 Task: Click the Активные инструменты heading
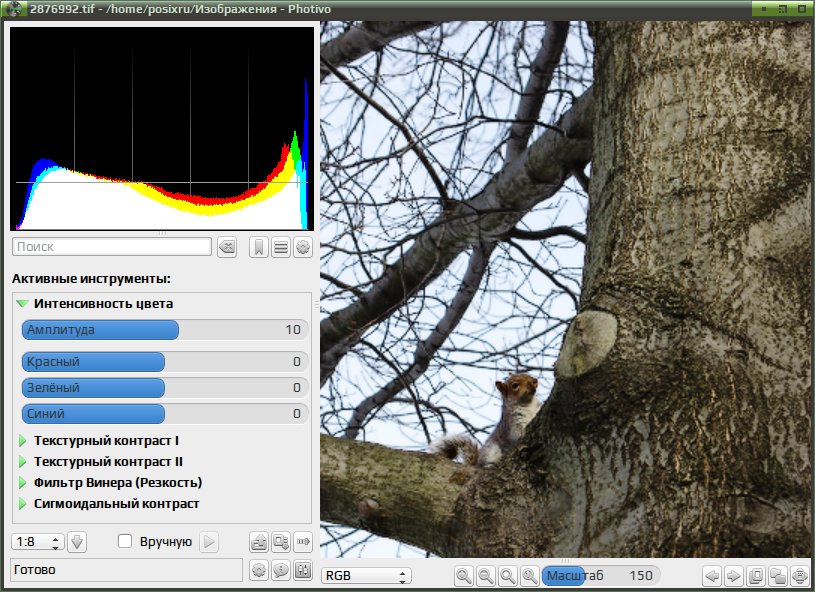[x=91, y=279]
